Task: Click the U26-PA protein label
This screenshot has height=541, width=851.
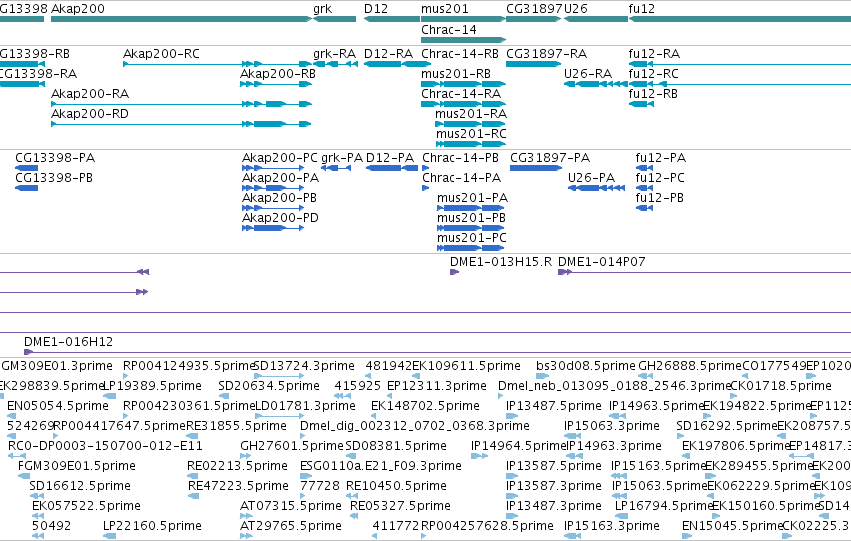Action: tap(591, 178)
